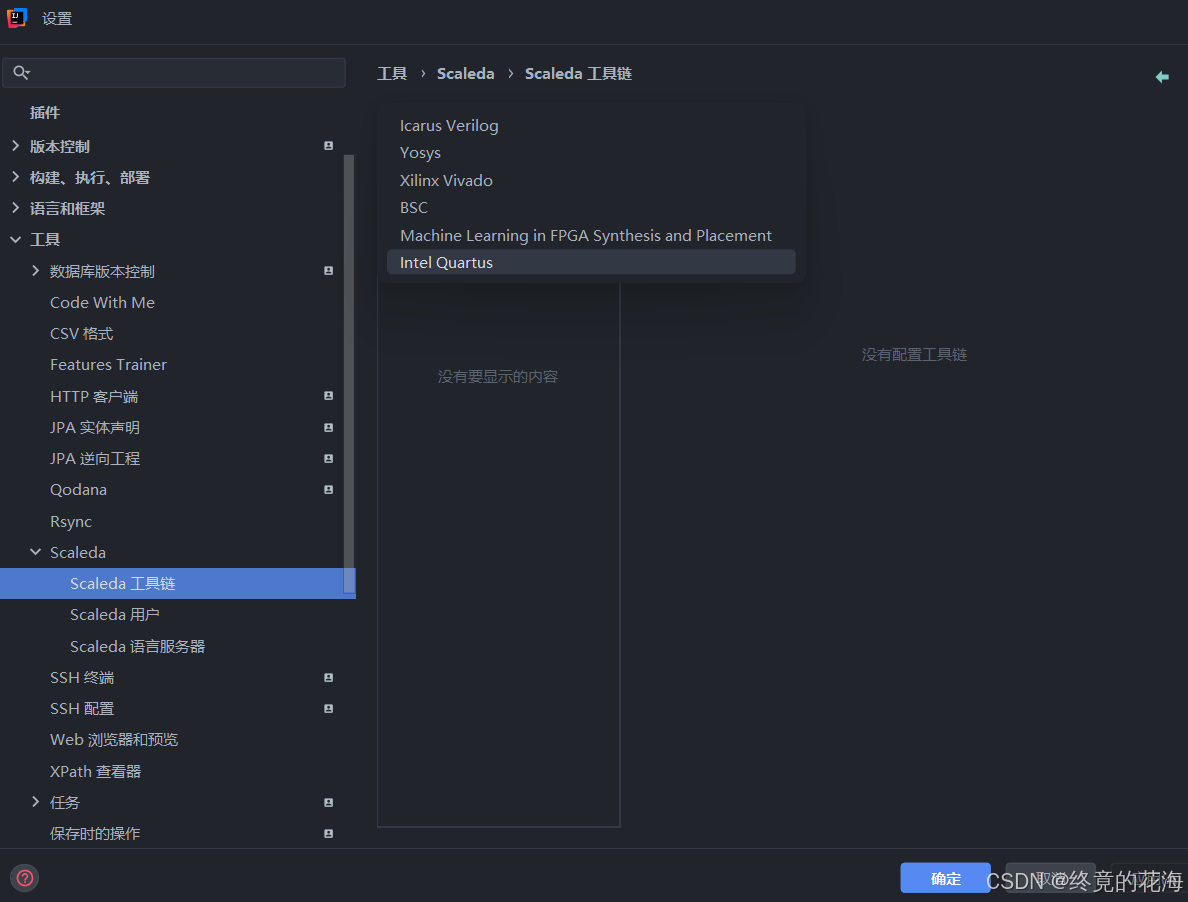Click the IntelliJ IDEA logo icon

[x=17, y=18]
